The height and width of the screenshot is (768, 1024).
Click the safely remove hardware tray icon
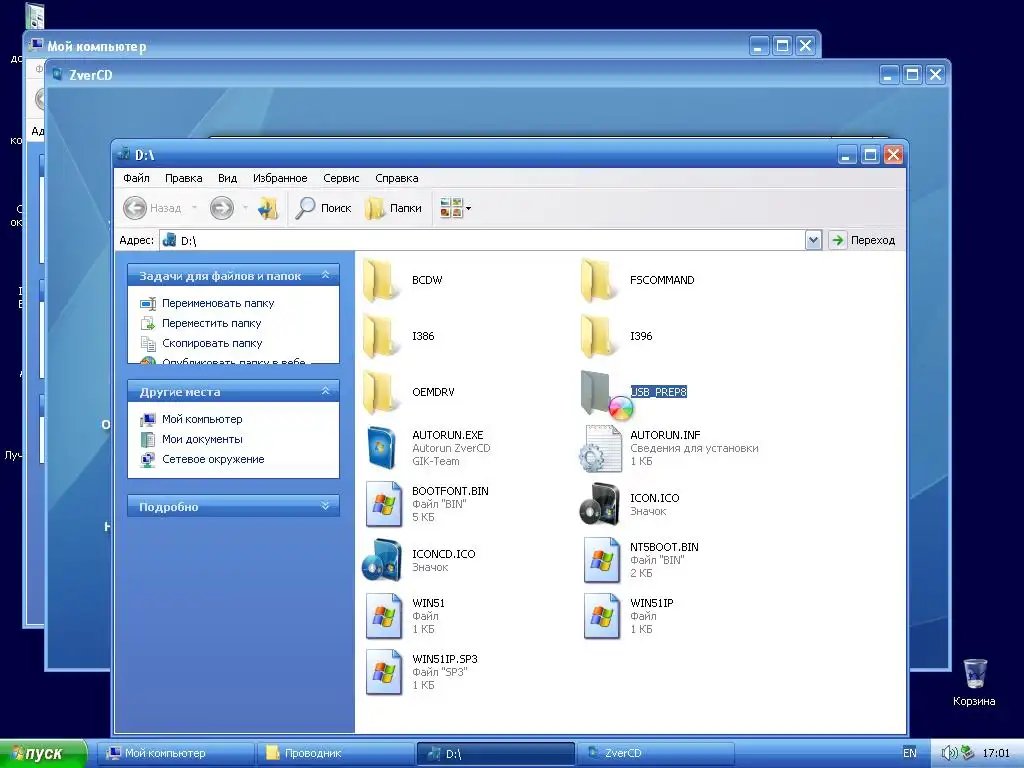(x=967, y=753)
